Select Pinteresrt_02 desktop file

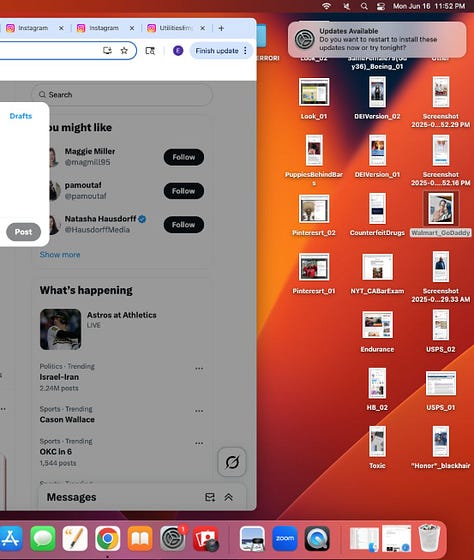click(314, 214)
